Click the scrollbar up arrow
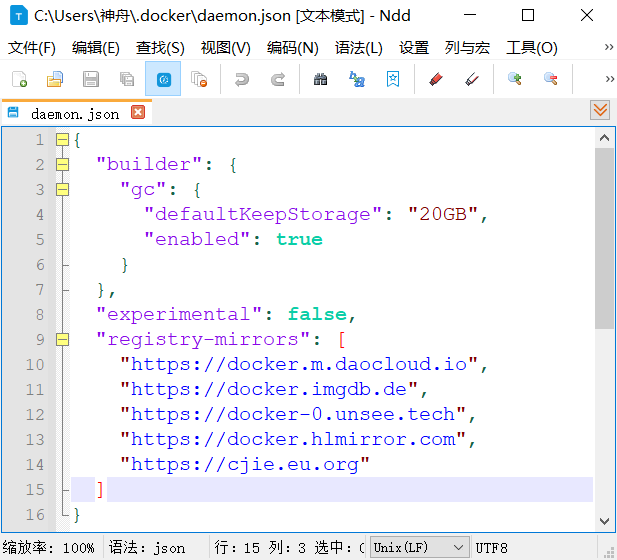This screenshot has width=617, height=560. point(604,138)
